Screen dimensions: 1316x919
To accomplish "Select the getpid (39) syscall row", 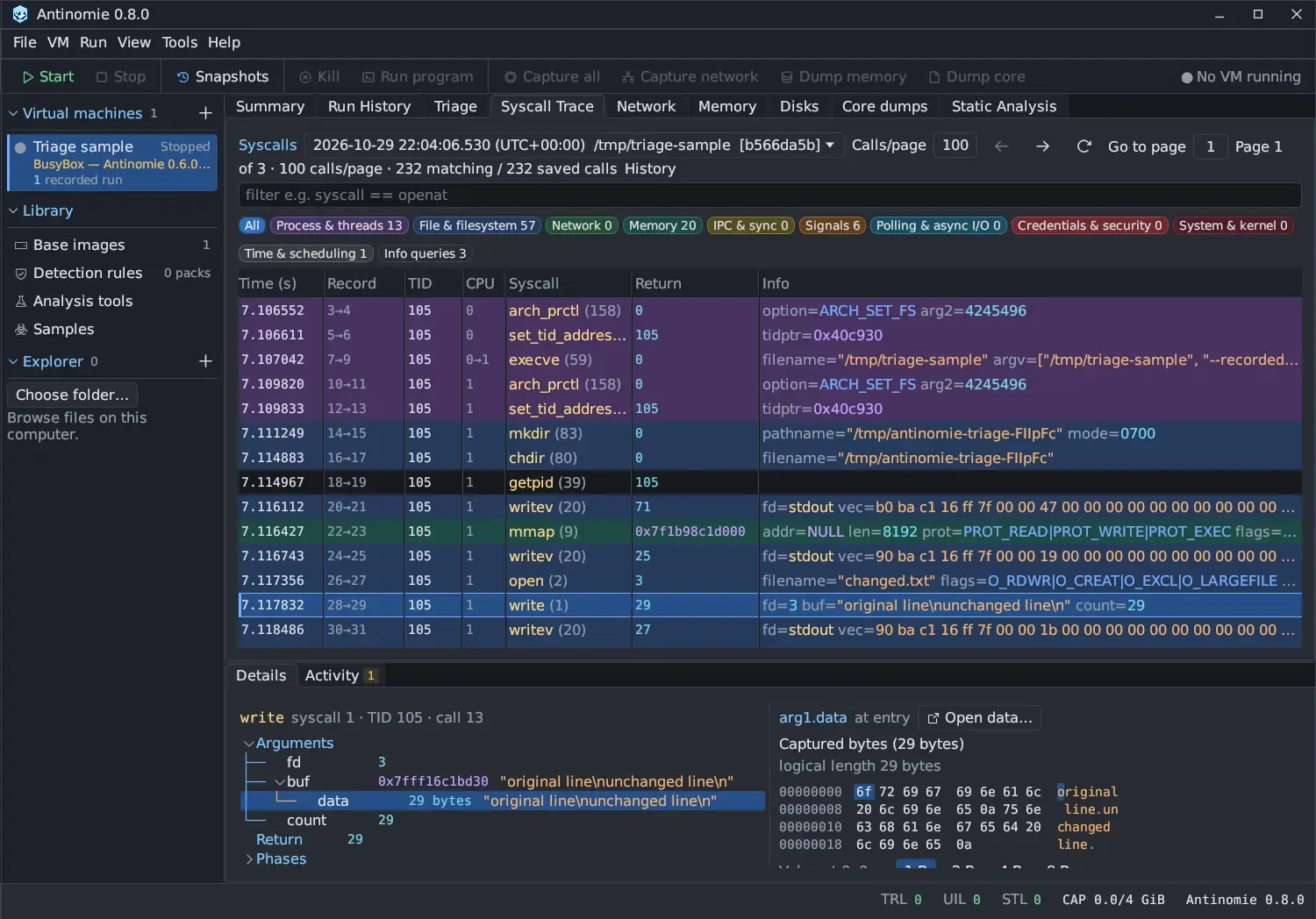I will pyautogui.click(x=769, y=482).
